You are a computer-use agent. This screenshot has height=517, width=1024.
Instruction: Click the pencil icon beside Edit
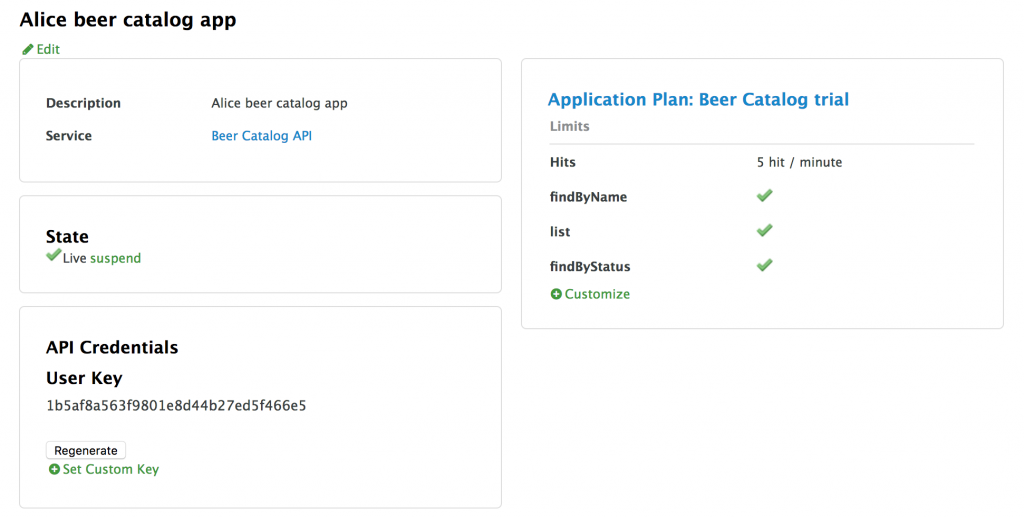[28, 49]
